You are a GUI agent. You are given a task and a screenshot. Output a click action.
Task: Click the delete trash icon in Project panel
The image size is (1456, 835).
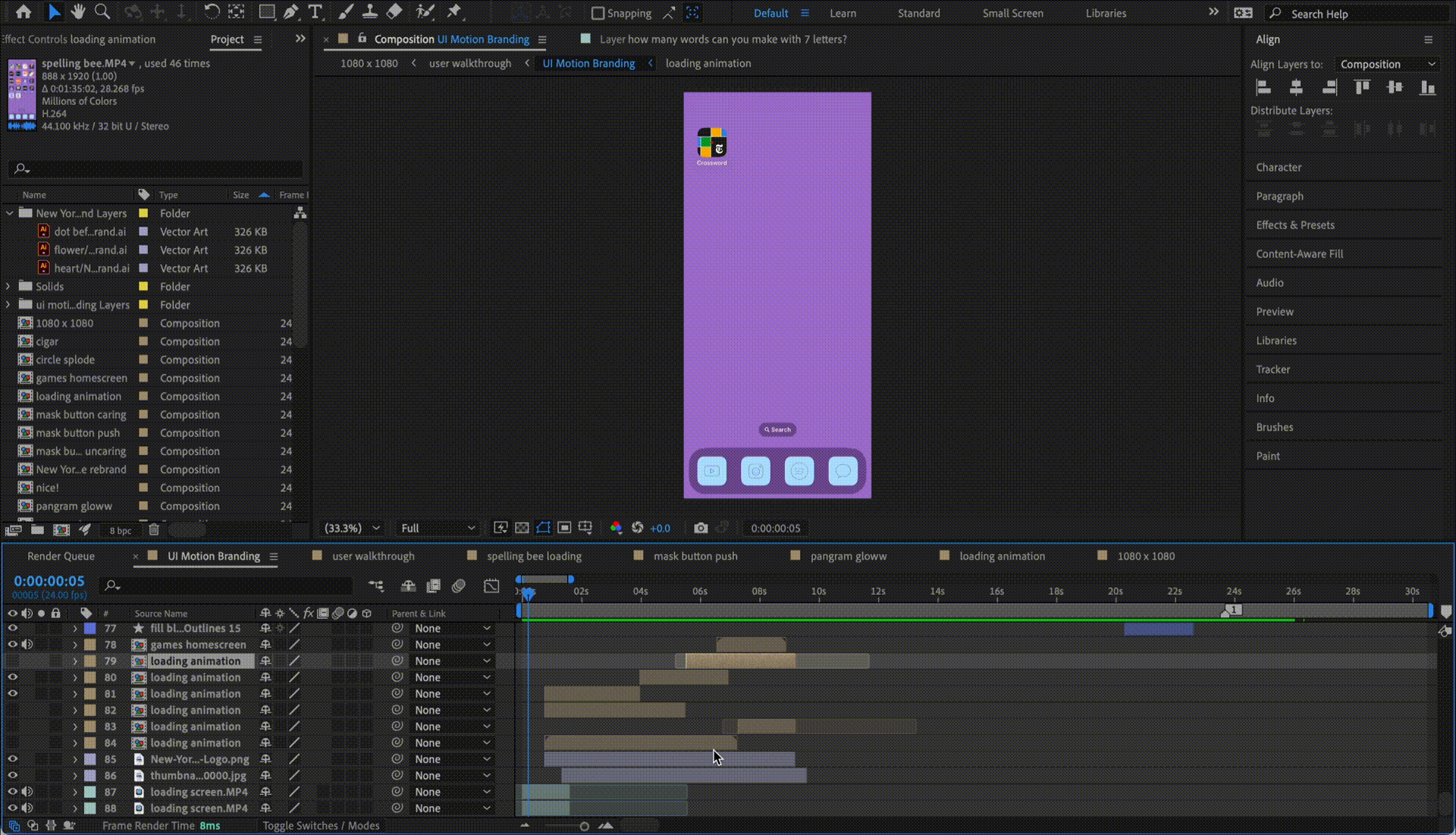(154, 529)
